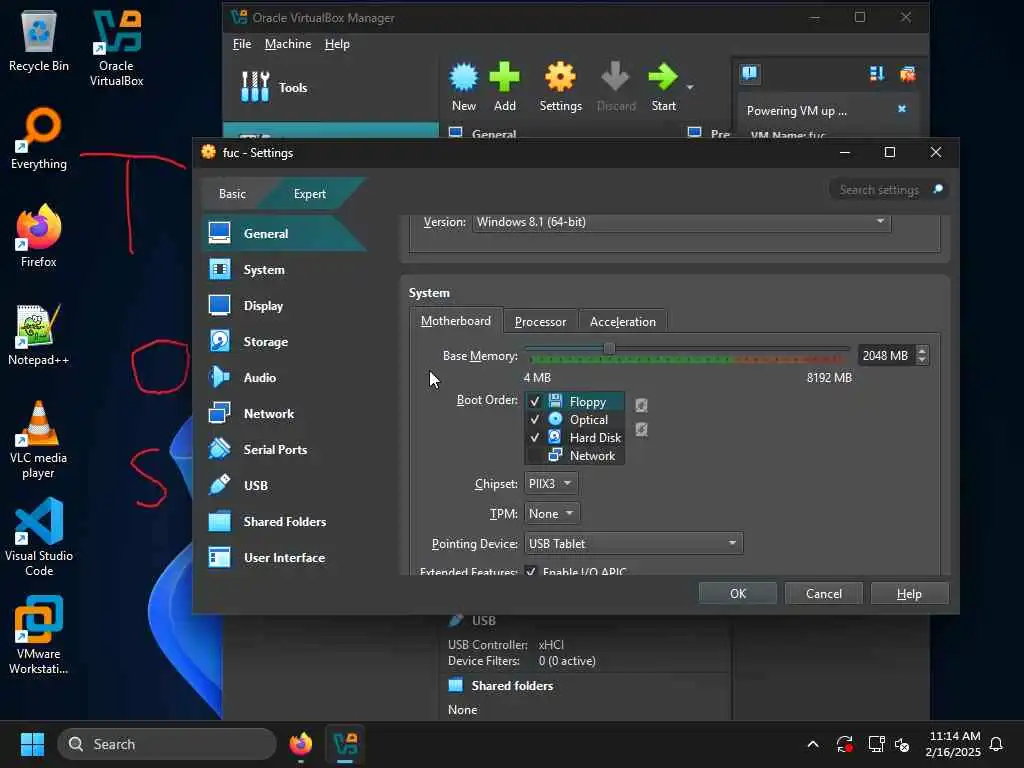1024x768 pixels.
Task: Open the USB settings category
Action: 282,485
